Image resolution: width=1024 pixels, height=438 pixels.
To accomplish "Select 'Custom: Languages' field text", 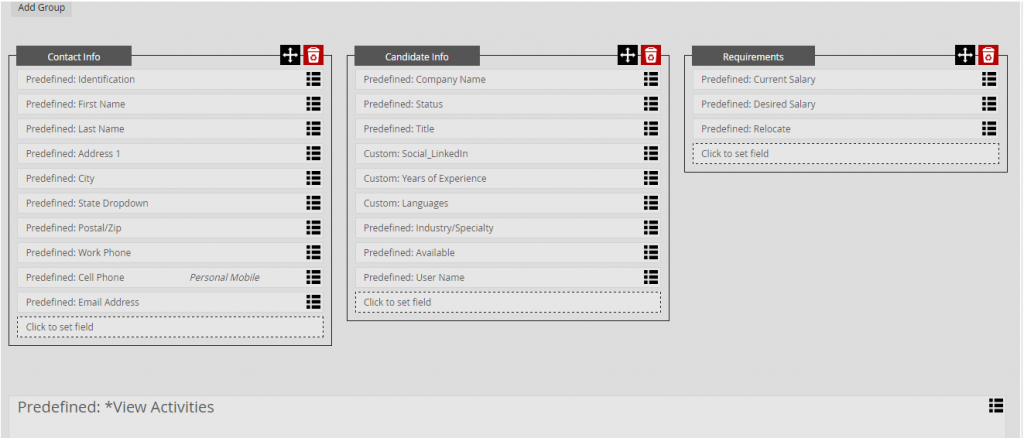I will point(406,203).
